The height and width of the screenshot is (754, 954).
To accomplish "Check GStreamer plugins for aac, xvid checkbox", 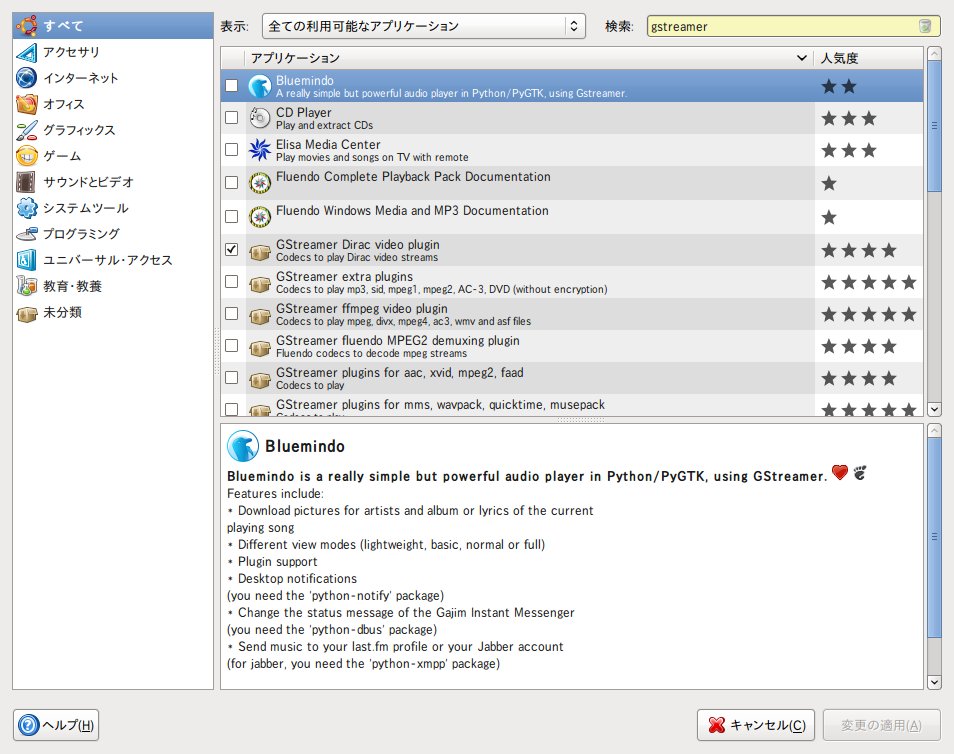I will coord(232,378).
